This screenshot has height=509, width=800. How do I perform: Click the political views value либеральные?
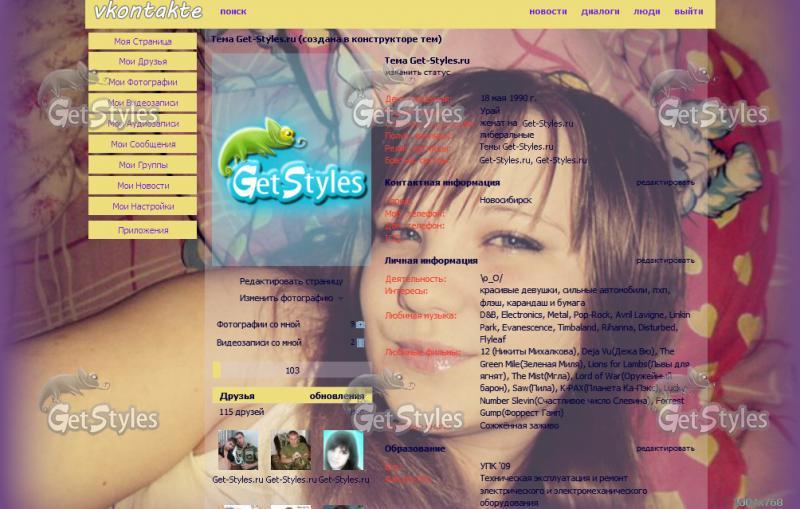[x=507, y=135]
